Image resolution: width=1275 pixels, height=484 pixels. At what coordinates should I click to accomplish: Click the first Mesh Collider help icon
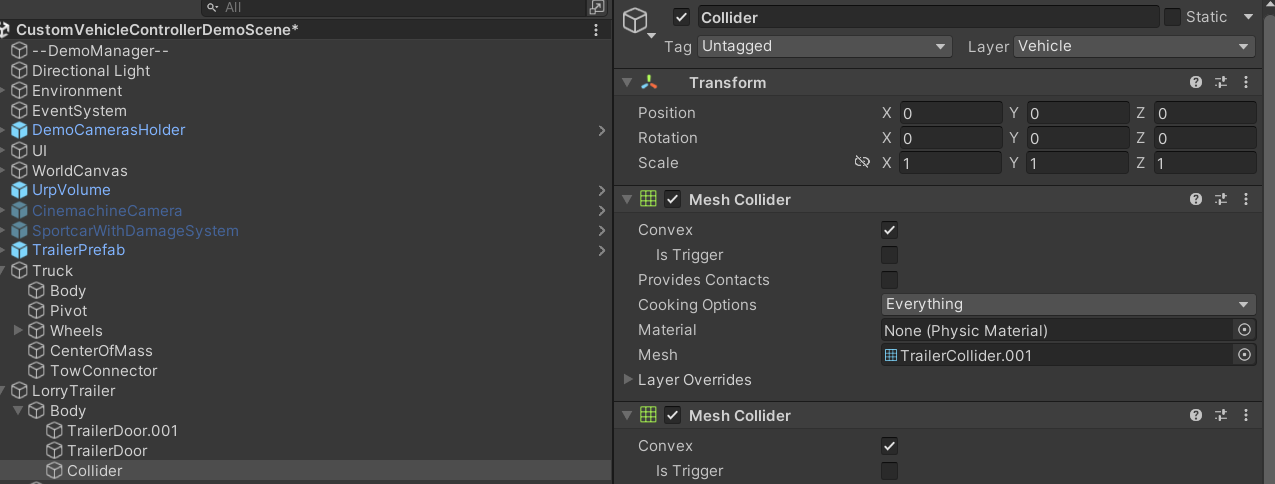click(x=1196, y=200)
